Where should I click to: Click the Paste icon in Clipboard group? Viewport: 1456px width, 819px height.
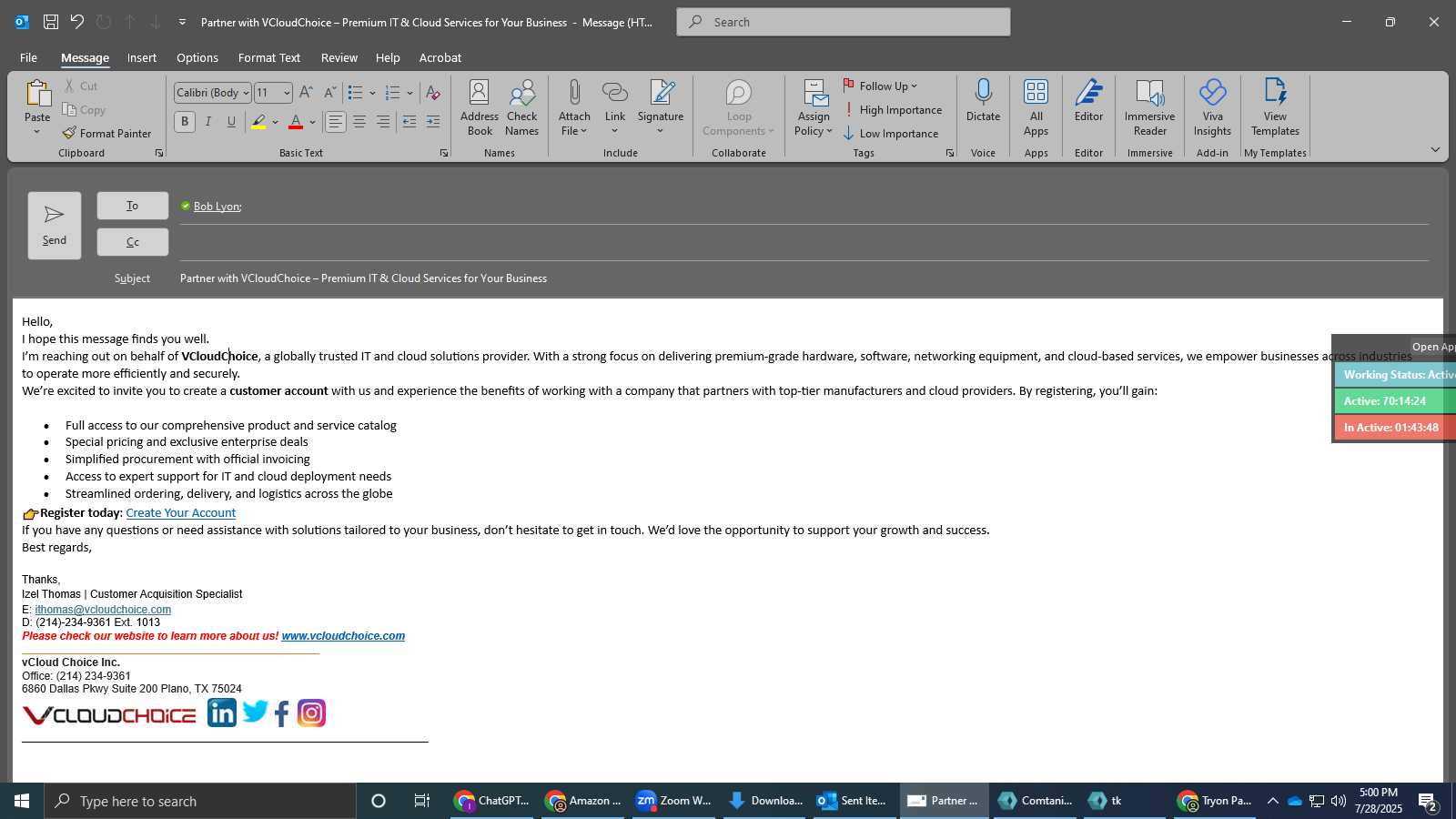(37, 94)
